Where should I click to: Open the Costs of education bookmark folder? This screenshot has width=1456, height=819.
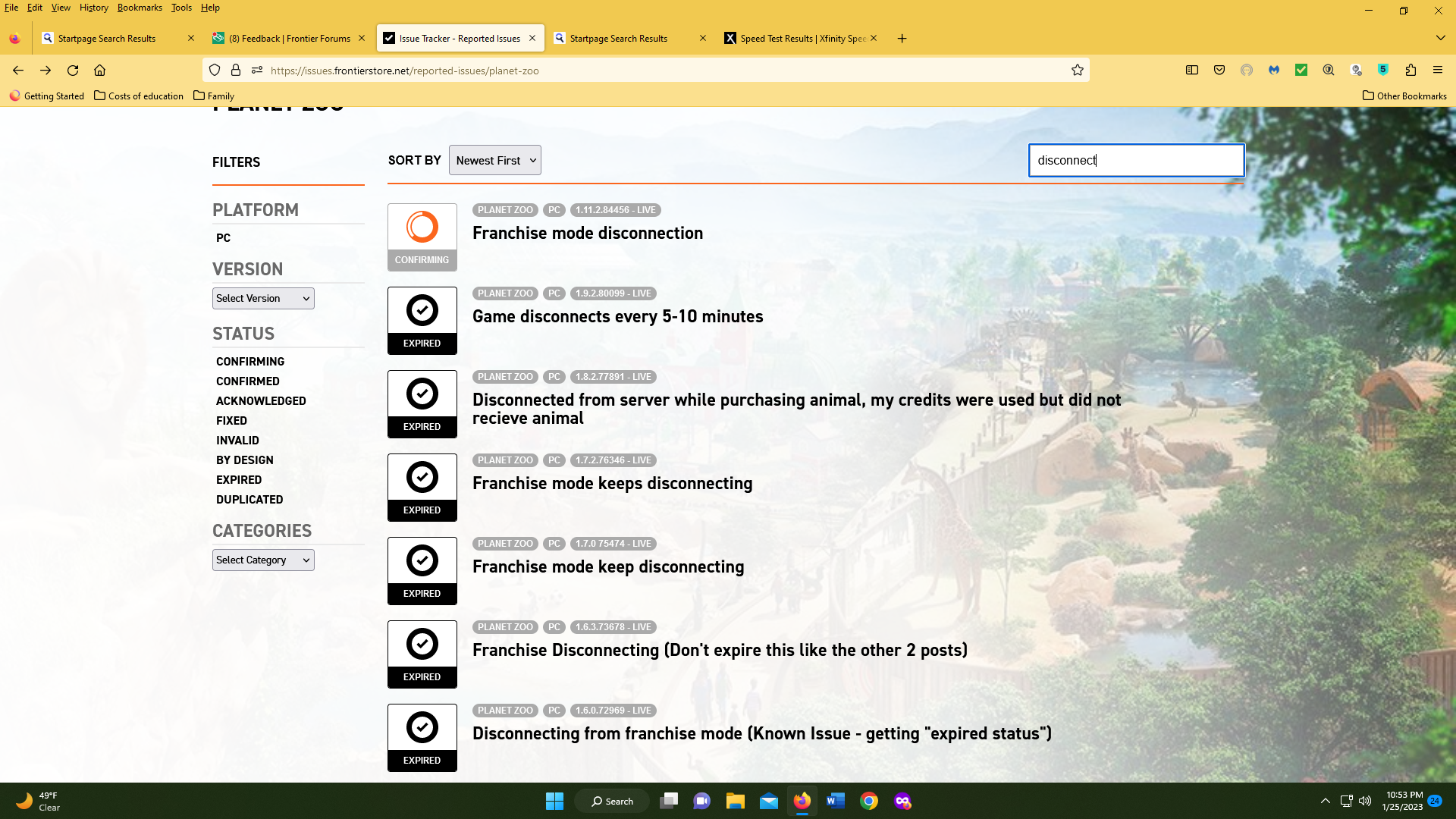tap(139, 96)
